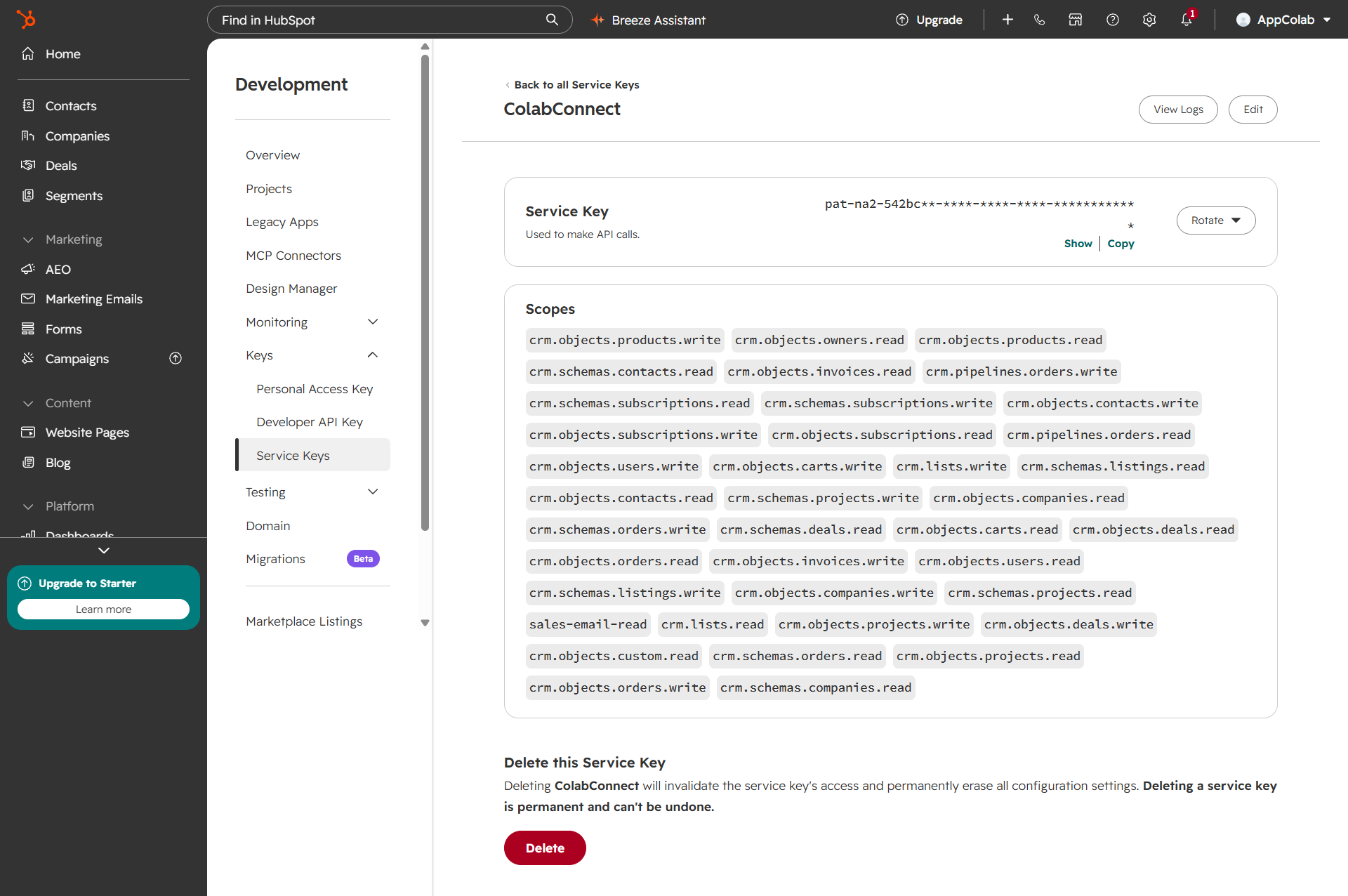Image resolution: width=1348 pixels, height=896 pixels.
Task: Copy the service key
Action: click(1121, 243)
